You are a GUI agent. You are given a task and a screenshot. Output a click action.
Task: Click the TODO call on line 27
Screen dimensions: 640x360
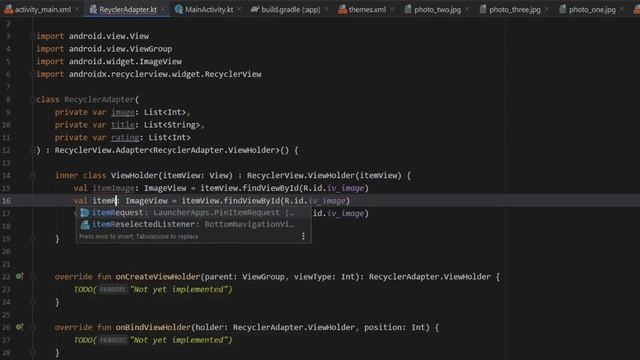coord(84,340)
